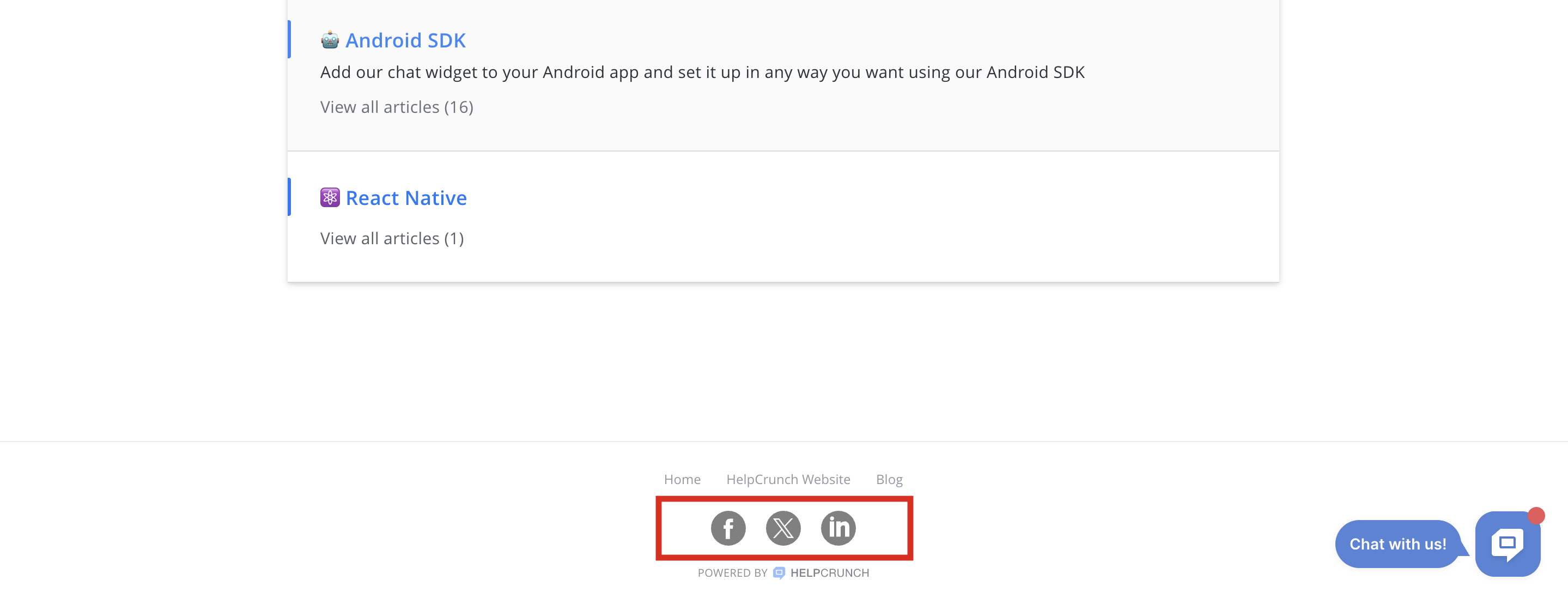Screen dimensions: 1568x604
Task: Click the Android SDK description text
Action: click(x=702, y=73)
